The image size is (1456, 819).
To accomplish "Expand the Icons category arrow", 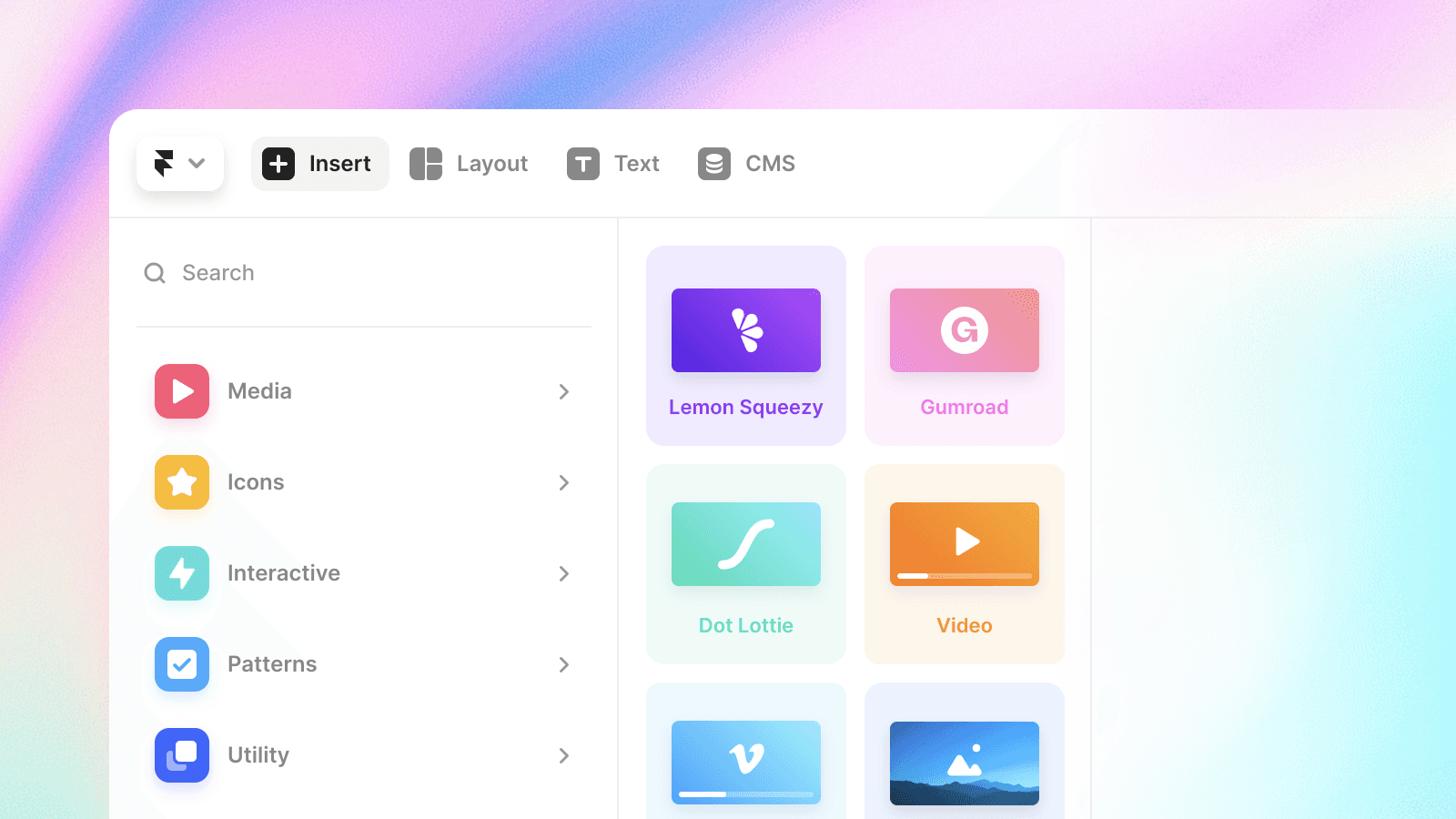I will tap(564, 482).
